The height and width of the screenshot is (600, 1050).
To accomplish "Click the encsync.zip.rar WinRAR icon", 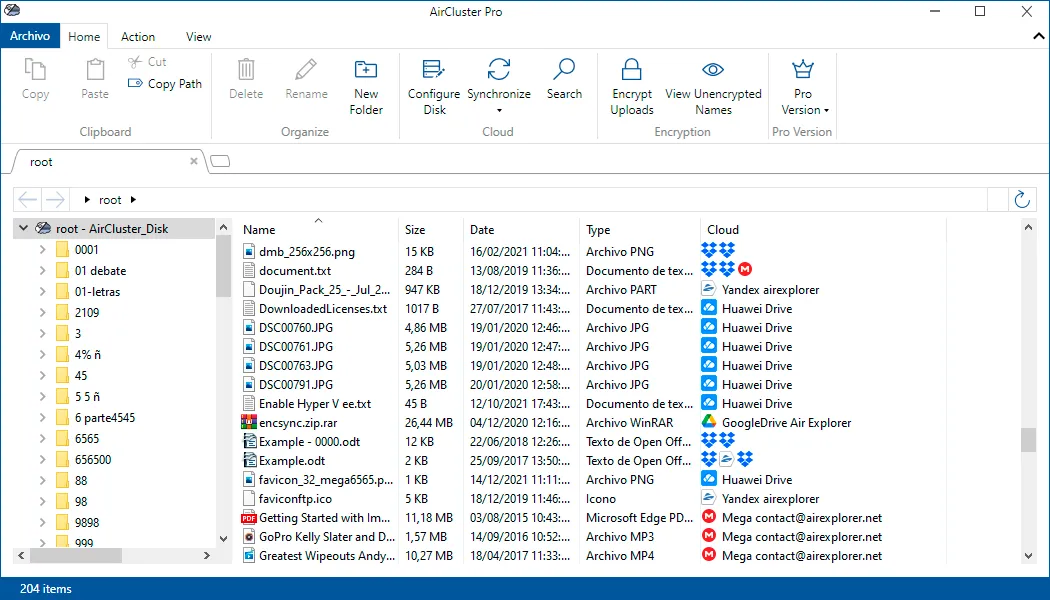I will click(248, 423).
